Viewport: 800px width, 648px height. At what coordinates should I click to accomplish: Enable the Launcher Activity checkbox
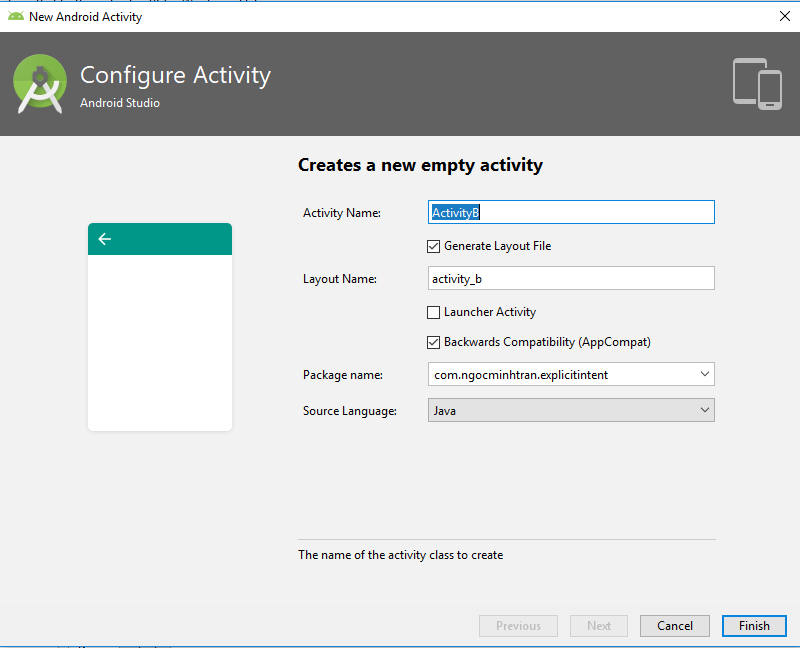coord(434,312)
